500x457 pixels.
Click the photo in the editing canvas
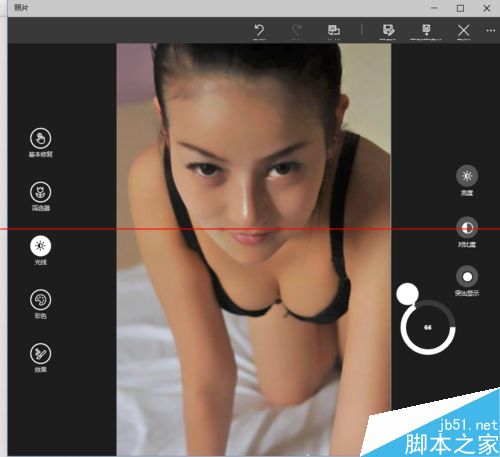(x=253, y=249)
